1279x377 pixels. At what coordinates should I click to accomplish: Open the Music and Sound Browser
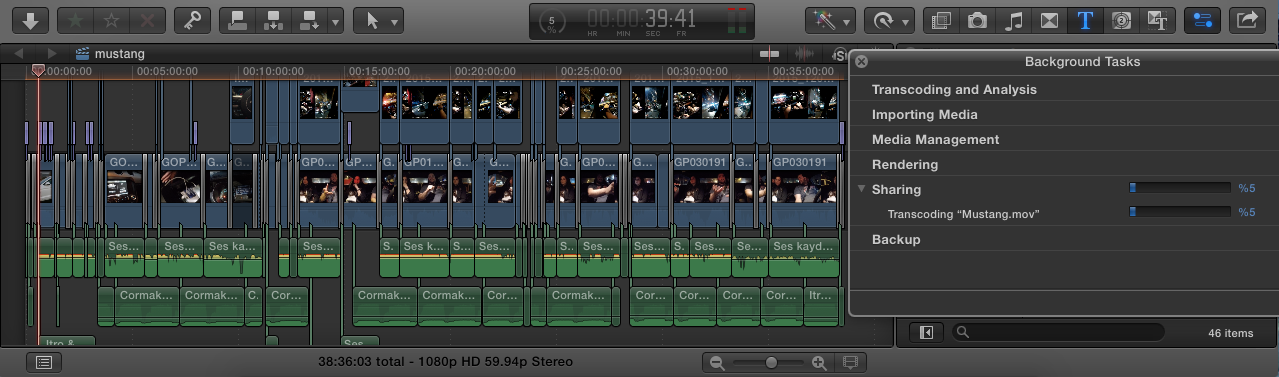click(1013, 20)
